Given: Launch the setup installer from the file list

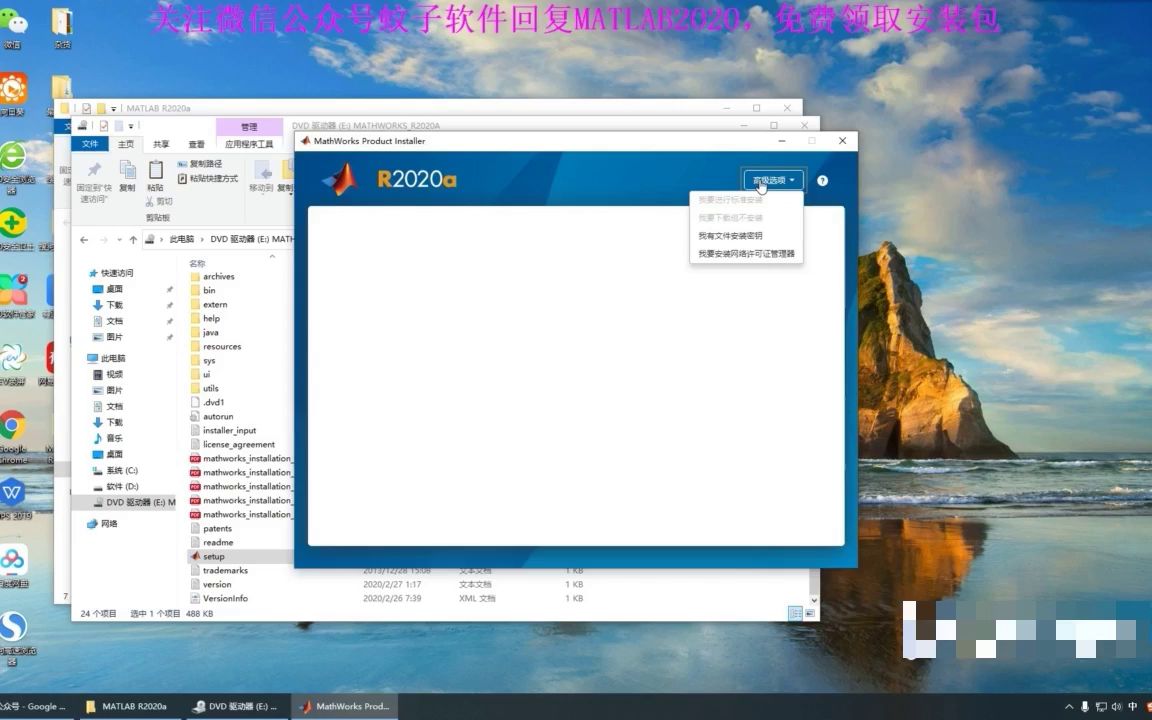Looking at the screenshot, I should click(213, 556).
